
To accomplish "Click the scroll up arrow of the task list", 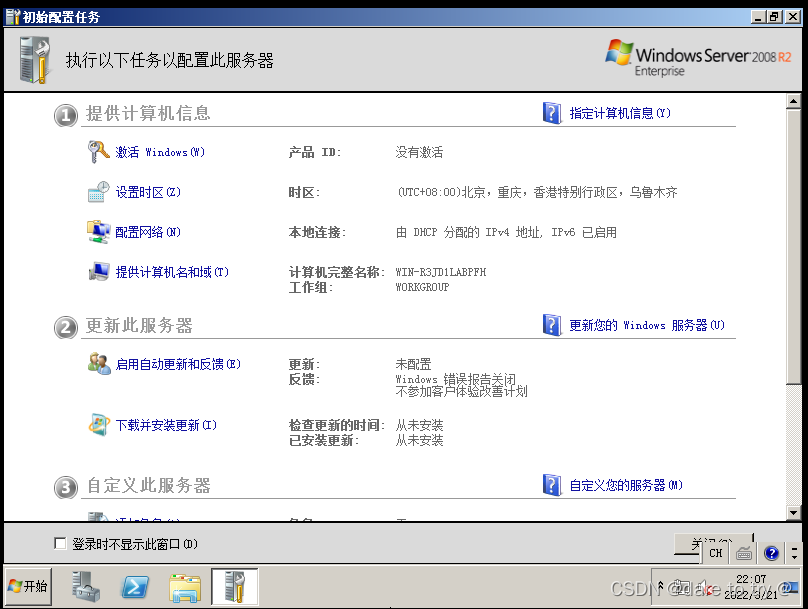I will click(x=794, y=101).
